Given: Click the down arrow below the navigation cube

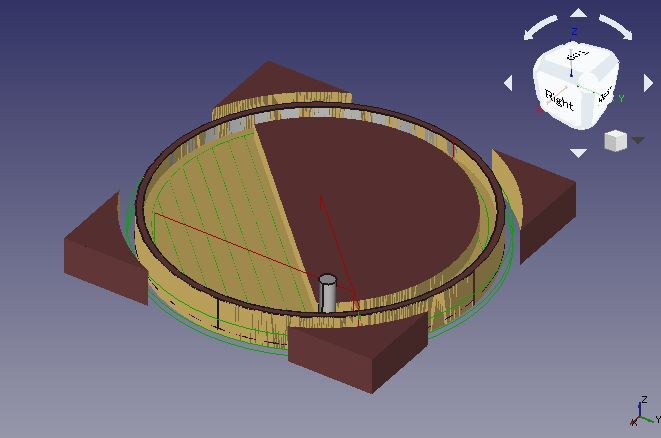Looking at the screenshot, I should coord(578,153).
